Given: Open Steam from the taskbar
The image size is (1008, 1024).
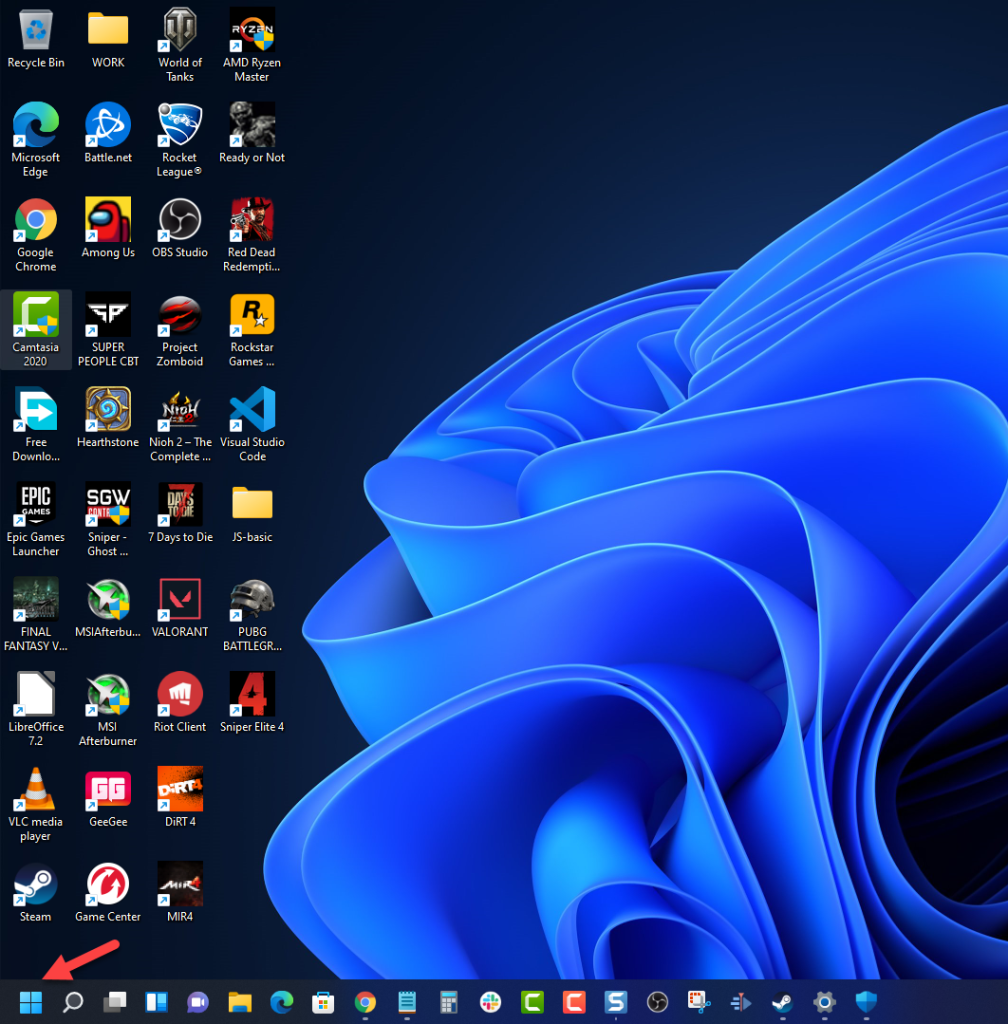Looking at the screenshot, I should coord(783,1001).
